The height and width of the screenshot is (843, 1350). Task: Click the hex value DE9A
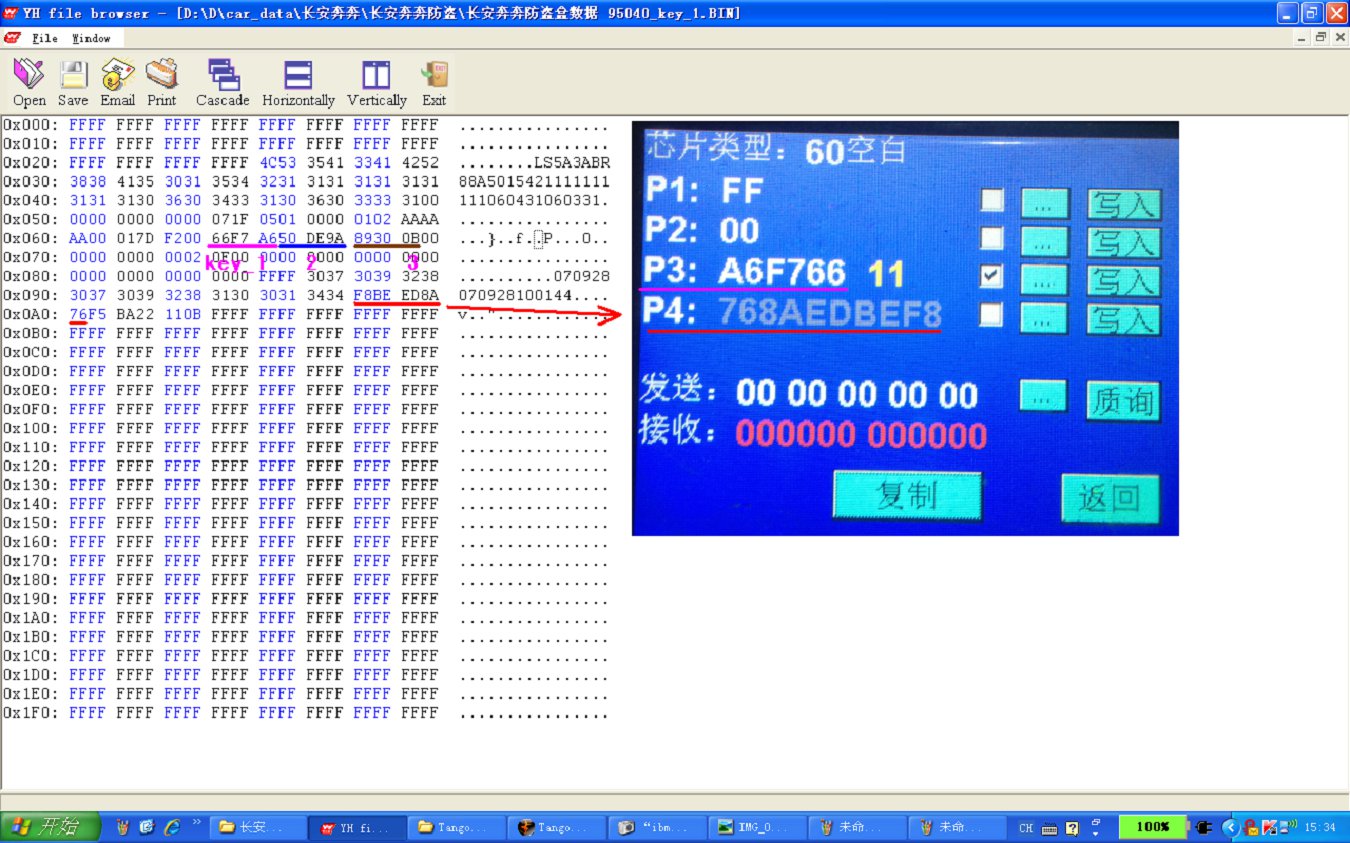tap(325, 239)
